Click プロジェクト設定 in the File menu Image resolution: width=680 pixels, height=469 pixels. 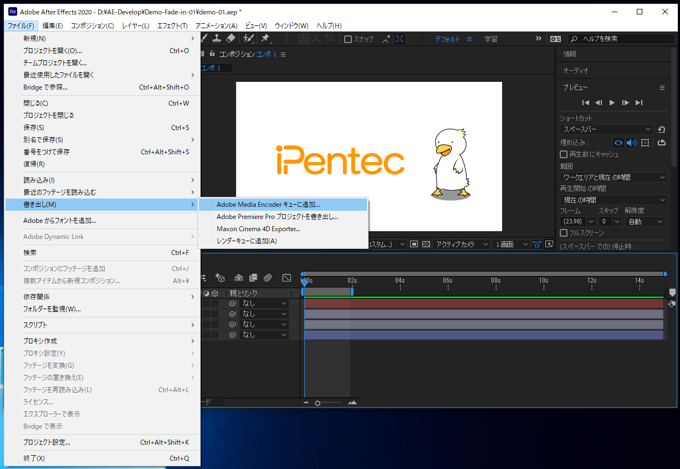point(102,442)
